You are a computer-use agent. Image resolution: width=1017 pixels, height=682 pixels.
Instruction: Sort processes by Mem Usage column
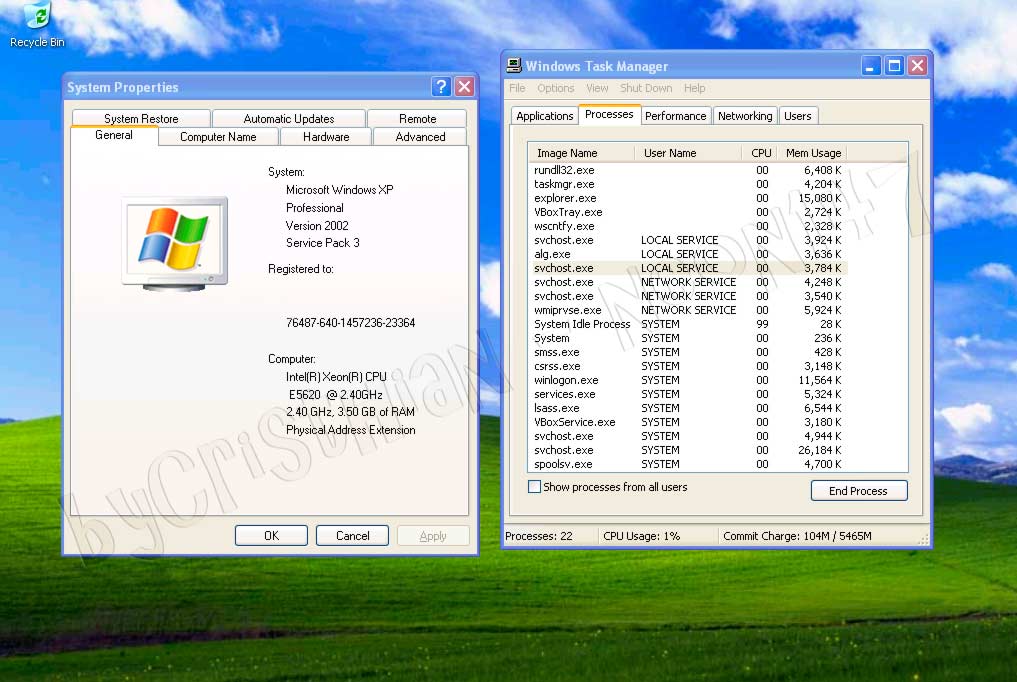(x=812, y=153)
